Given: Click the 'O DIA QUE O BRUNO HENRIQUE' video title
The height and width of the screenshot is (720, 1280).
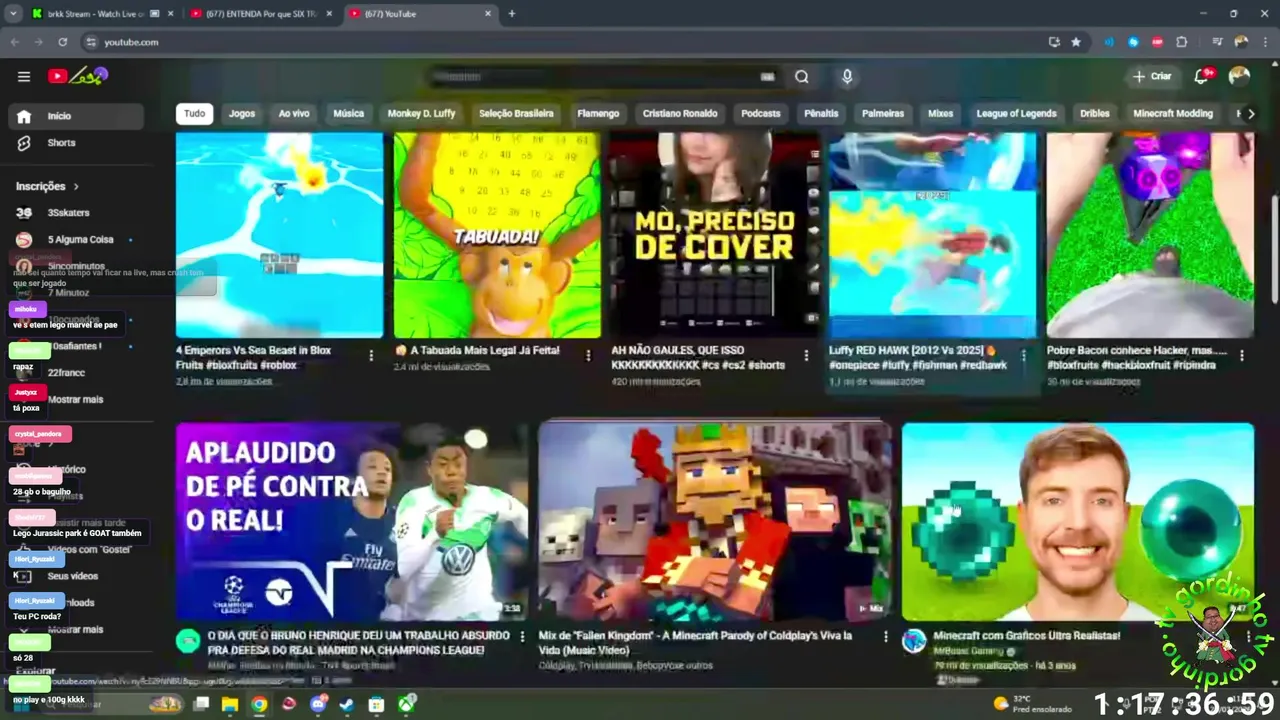Looking at the screenshot, I should point(358,643).
